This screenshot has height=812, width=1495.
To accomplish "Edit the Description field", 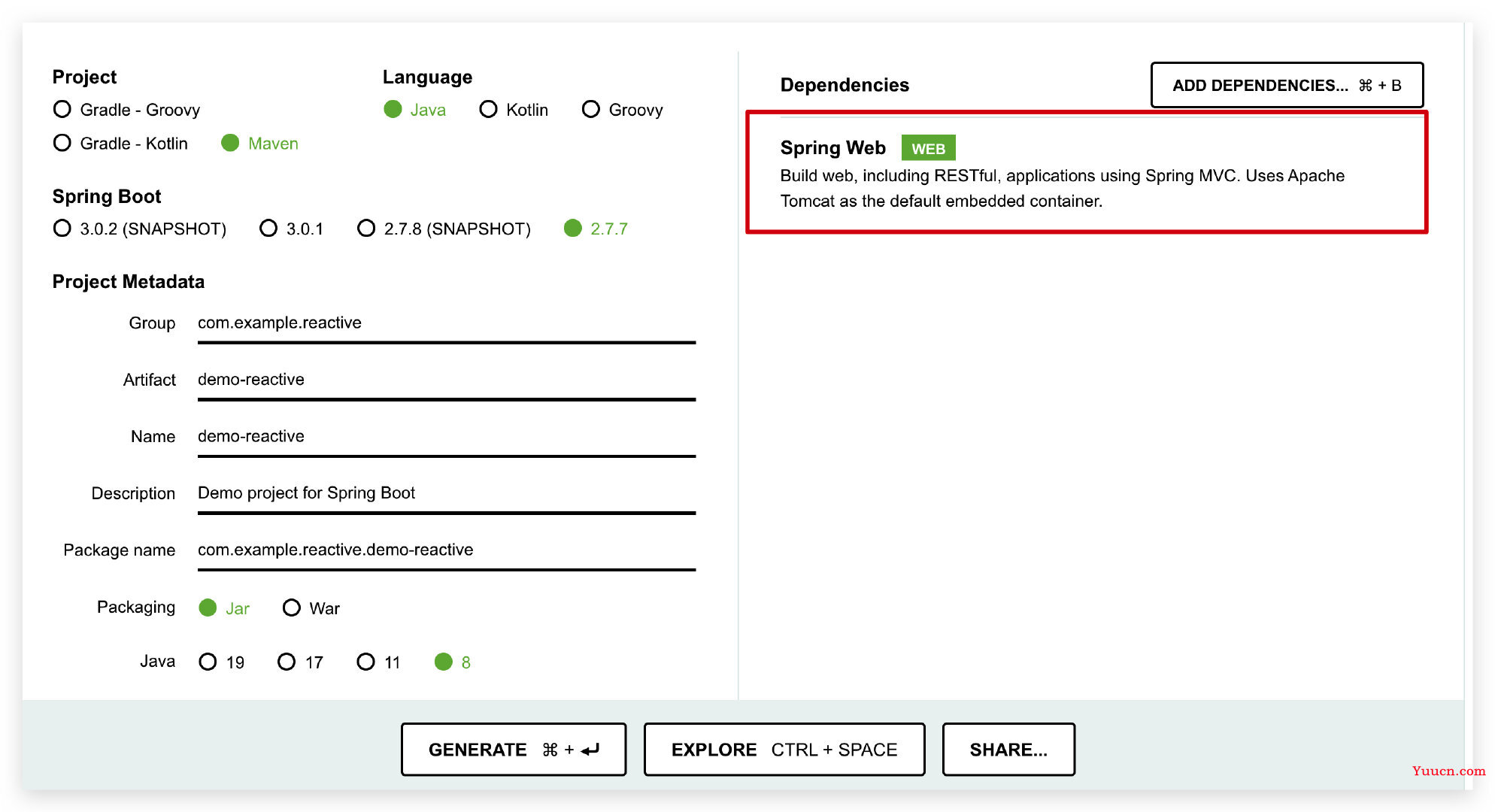I will [447, 494].
